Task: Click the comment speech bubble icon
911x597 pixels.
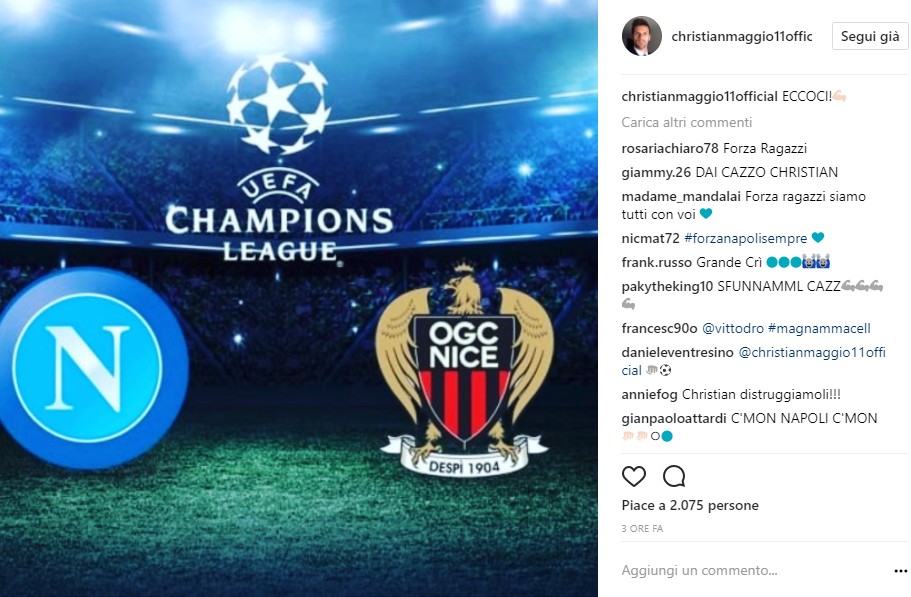Action: tap(674, 476)
